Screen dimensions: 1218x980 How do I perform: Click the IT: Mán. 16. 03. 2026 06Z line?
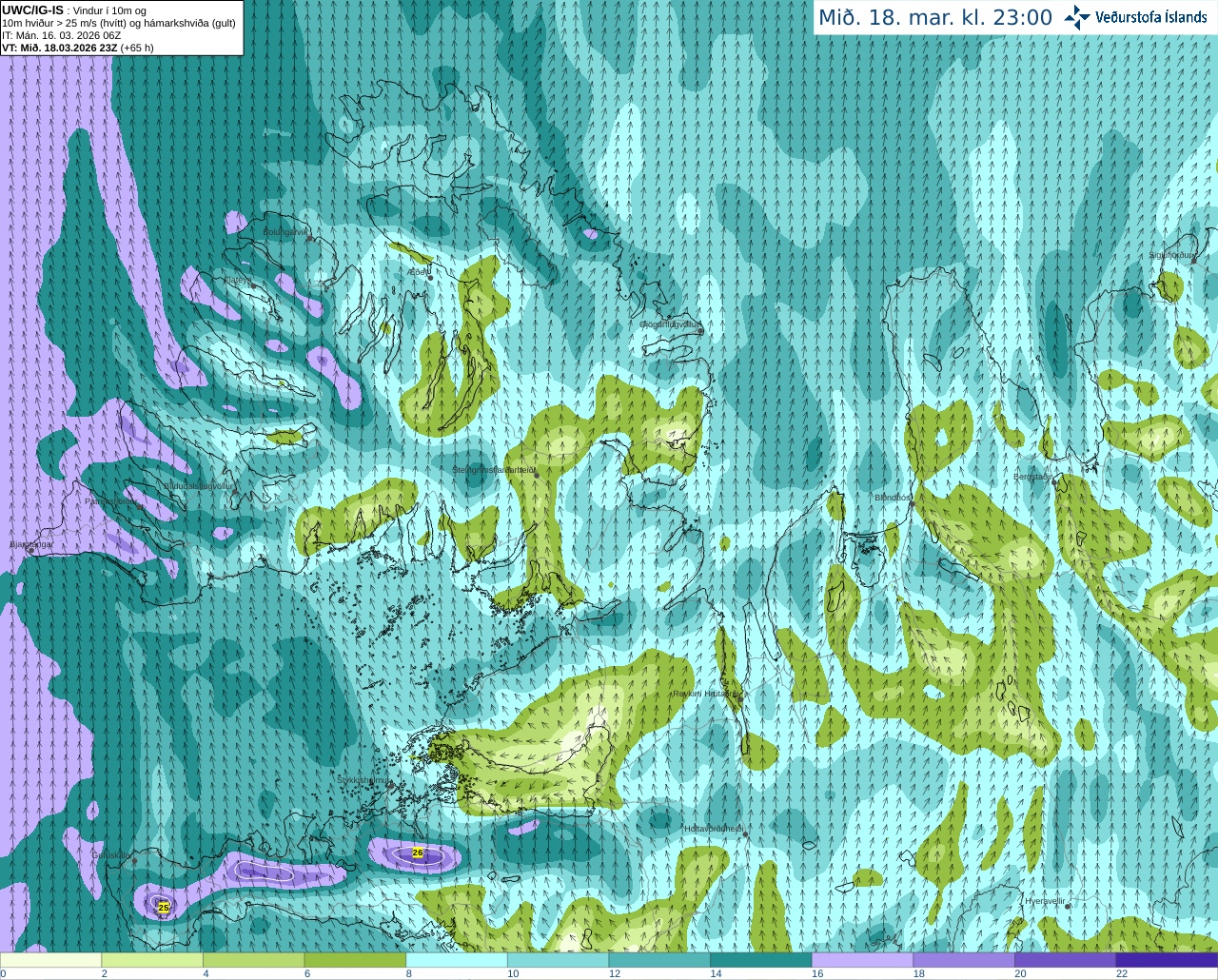(x=61, y=35)
